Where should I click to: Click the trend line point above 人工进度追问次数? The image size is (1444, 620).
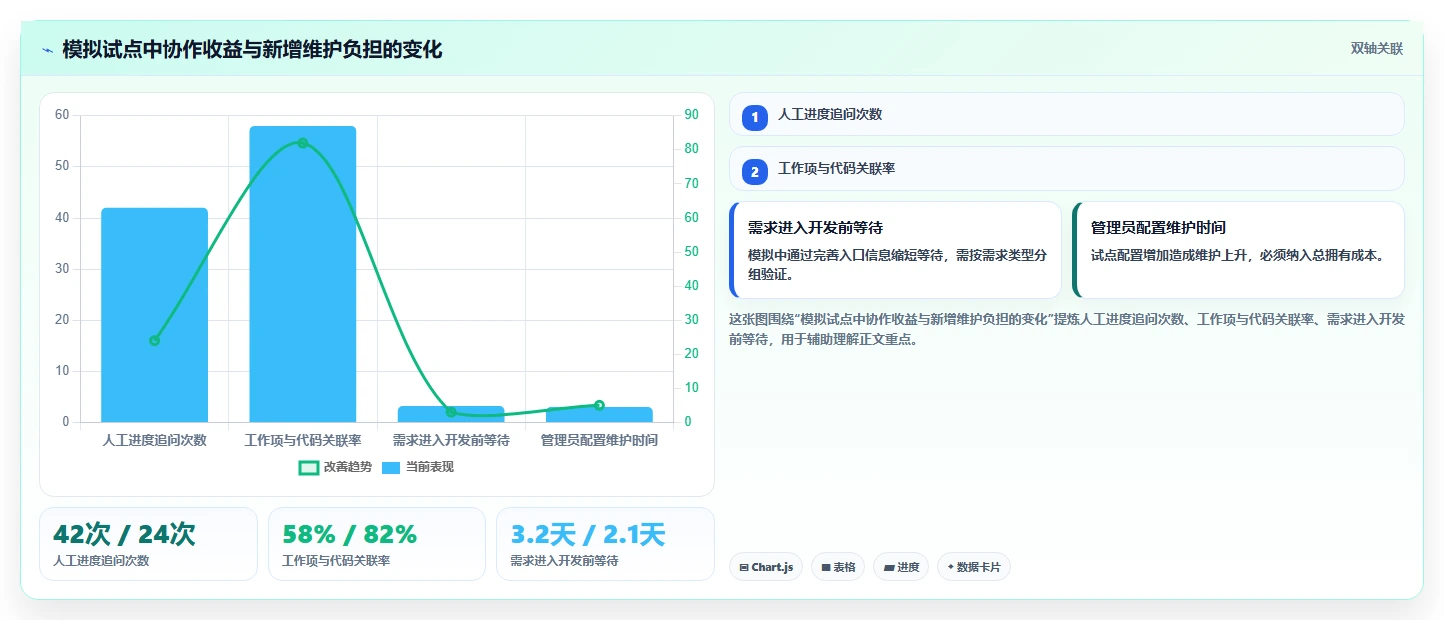tap(154, 341)
